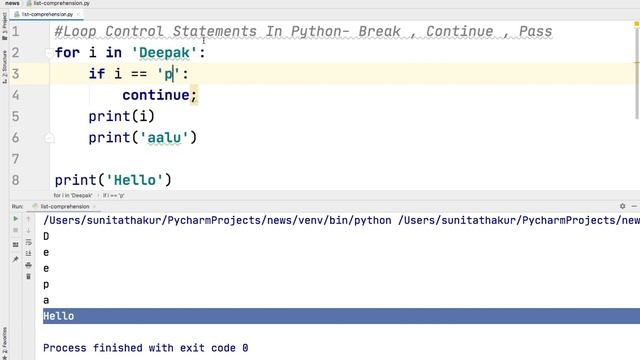
Task: Click Up the Stack Trace arrow
Action: (x=28, y=219)
